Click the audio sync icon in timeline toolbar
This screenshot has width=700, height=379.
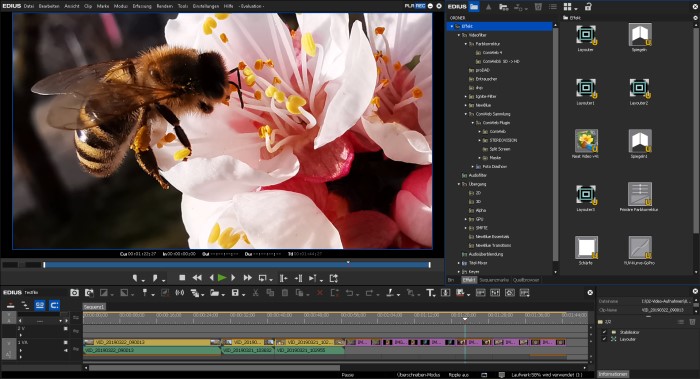click(180, 293)
